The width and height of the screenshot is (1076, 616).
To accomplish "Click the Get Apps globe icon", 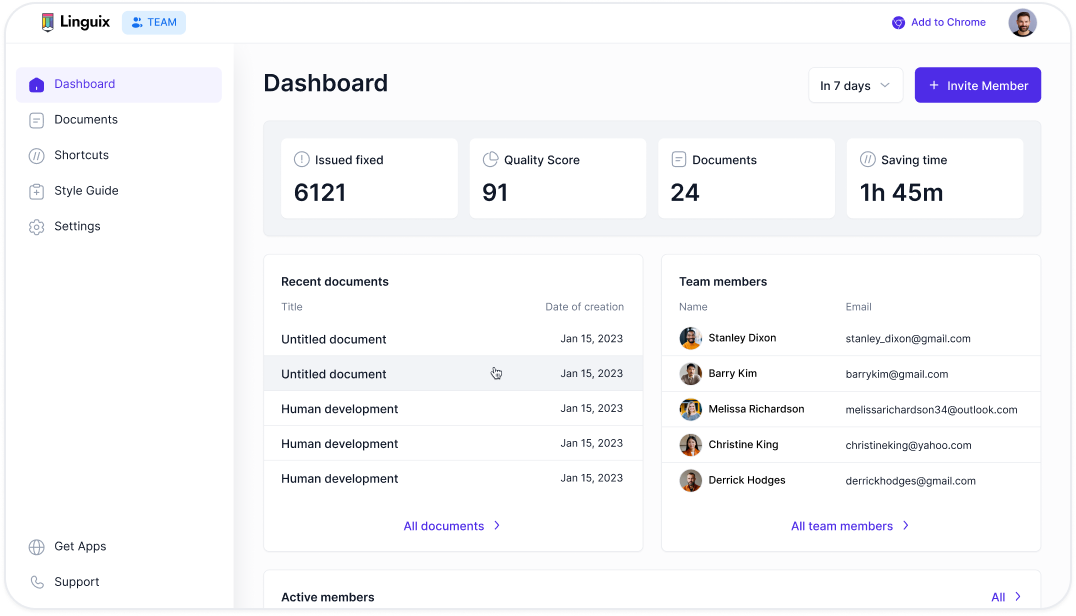I will pos(37,547).
